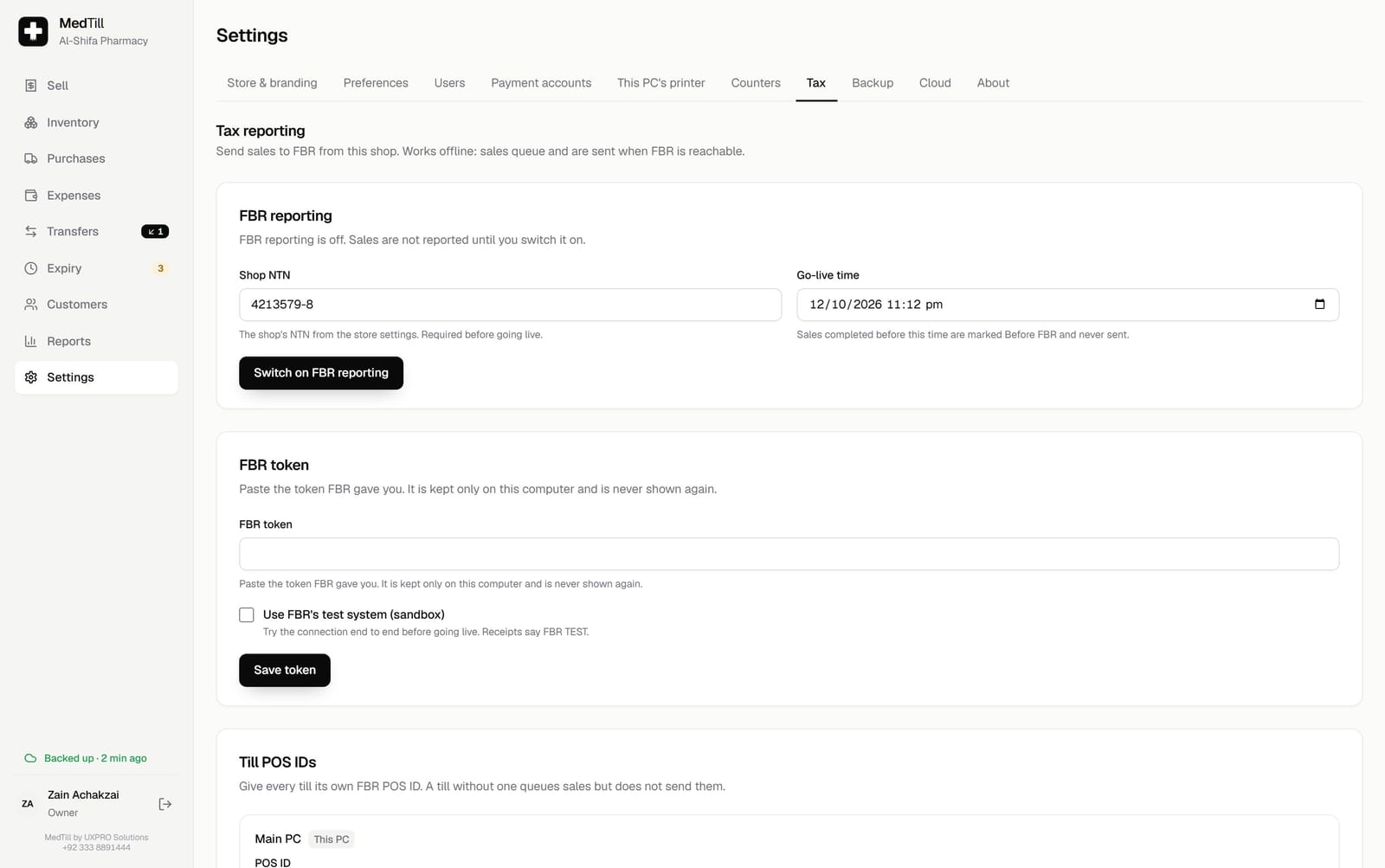
Task: Switch to the Backup tab
Action: point(873,83)
